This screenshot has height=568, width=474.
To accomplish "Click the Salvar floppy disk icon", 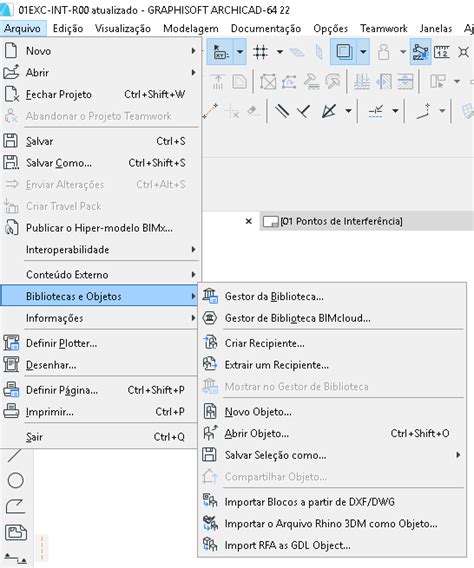I will [x=11, y=141].
